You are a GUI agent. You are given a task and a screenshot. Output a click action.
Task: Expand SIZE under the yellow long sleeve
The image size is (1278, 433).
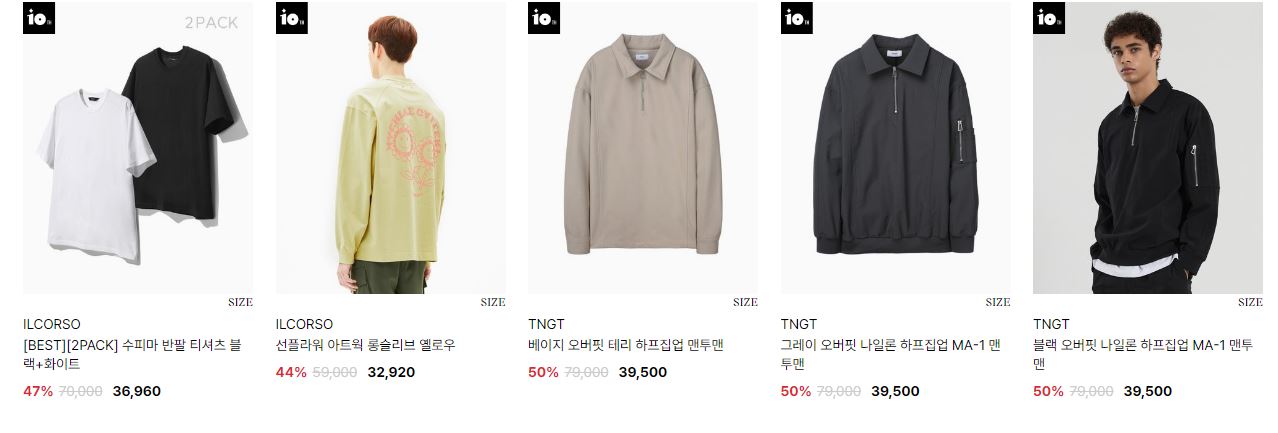[x=493, y=302]
